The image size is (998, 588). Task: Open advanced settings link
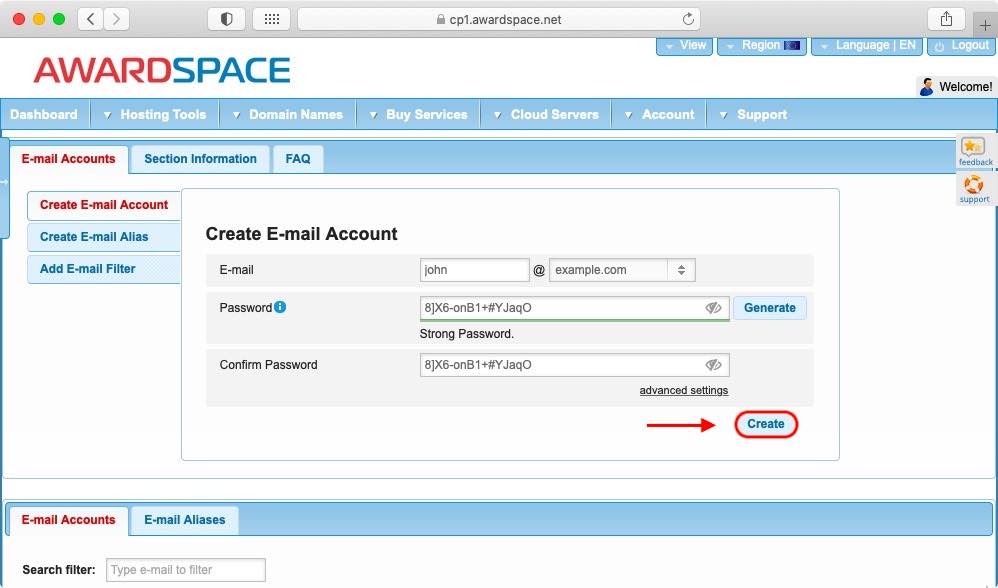(684, 390)
